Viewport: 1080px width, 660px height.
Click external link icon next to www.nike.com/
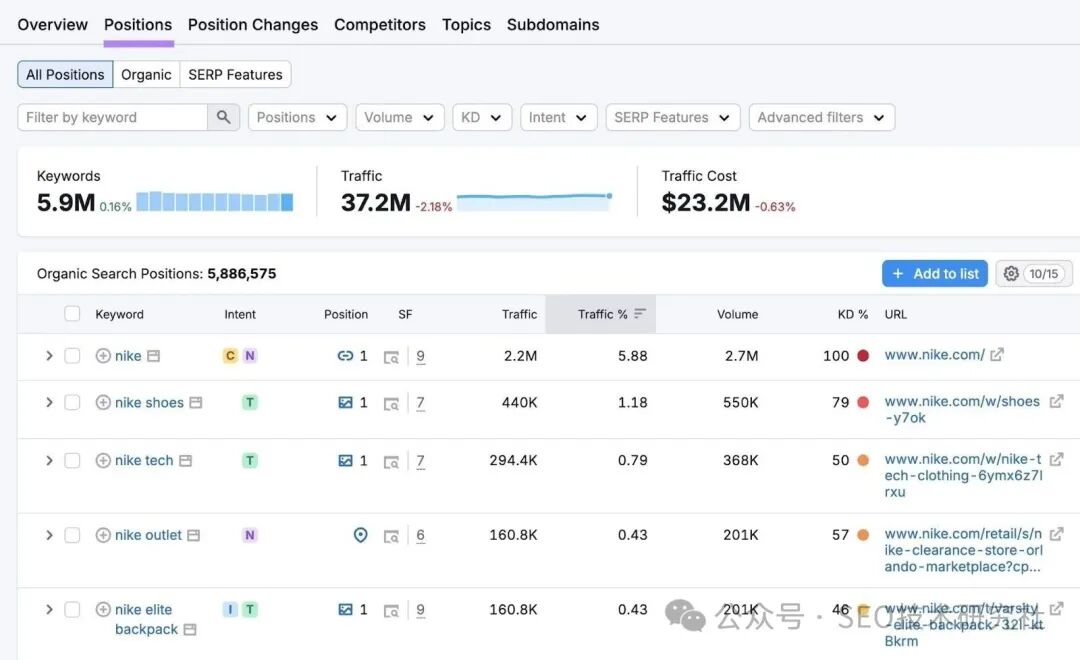(x=997, y=355)
